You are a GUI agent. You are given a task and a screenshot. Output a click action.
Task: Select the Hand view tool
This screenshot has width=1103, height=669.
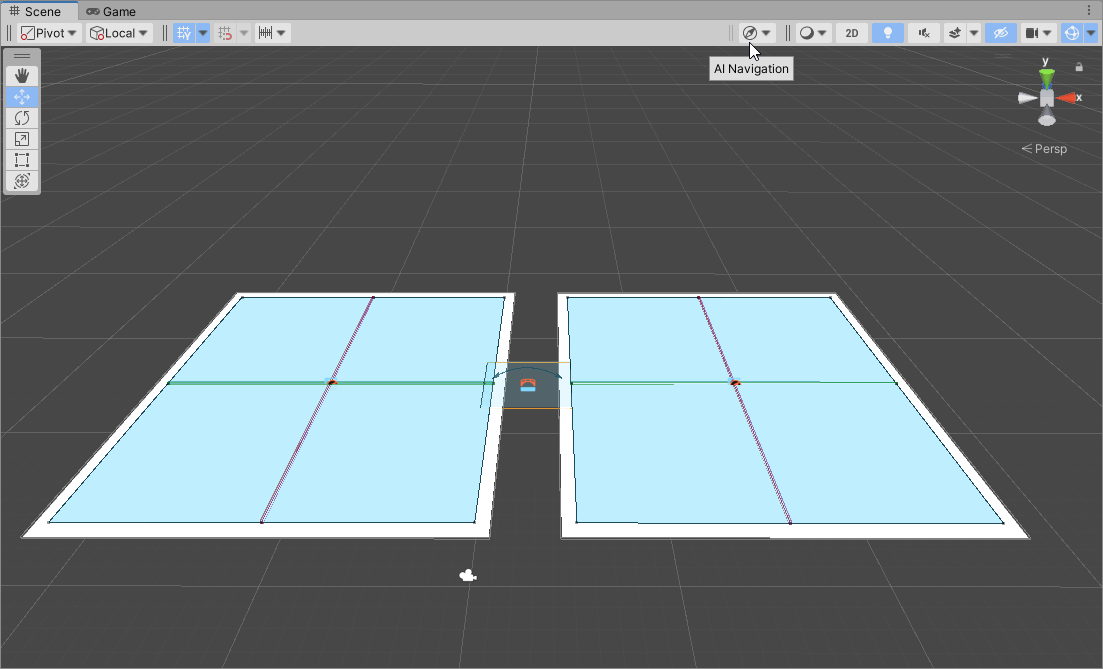point(22,76)
